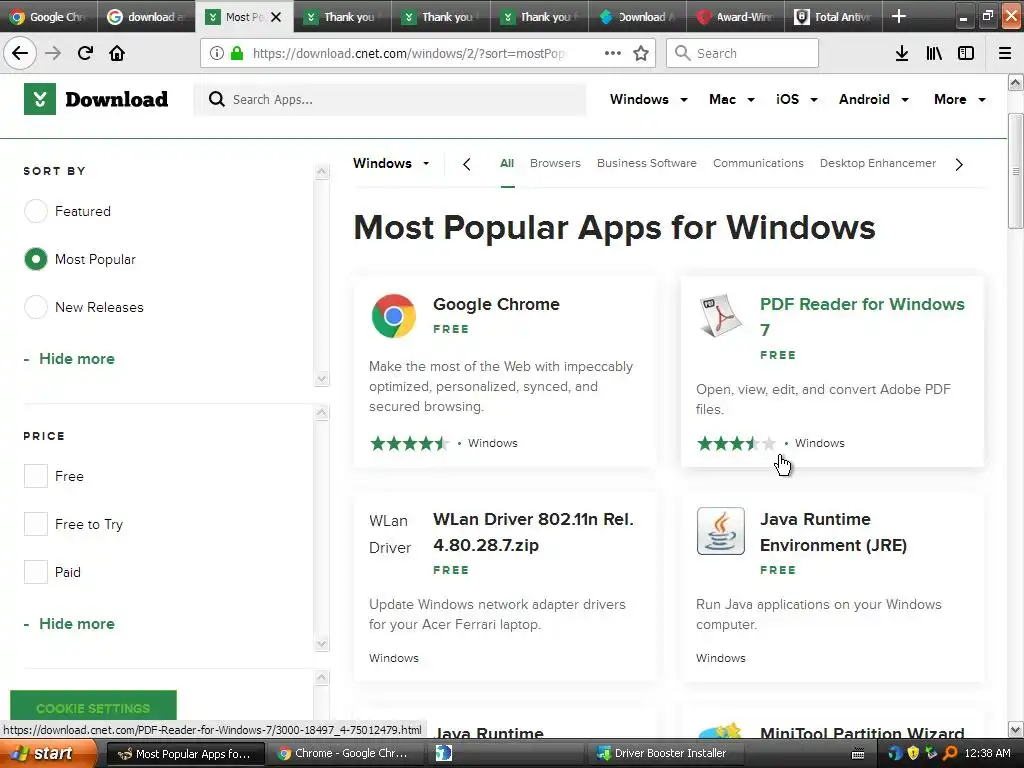Open the Library icon in Firefox toolbar
Image resolution: width=1024 pixels, height=768 pixels.
[934, 53]
